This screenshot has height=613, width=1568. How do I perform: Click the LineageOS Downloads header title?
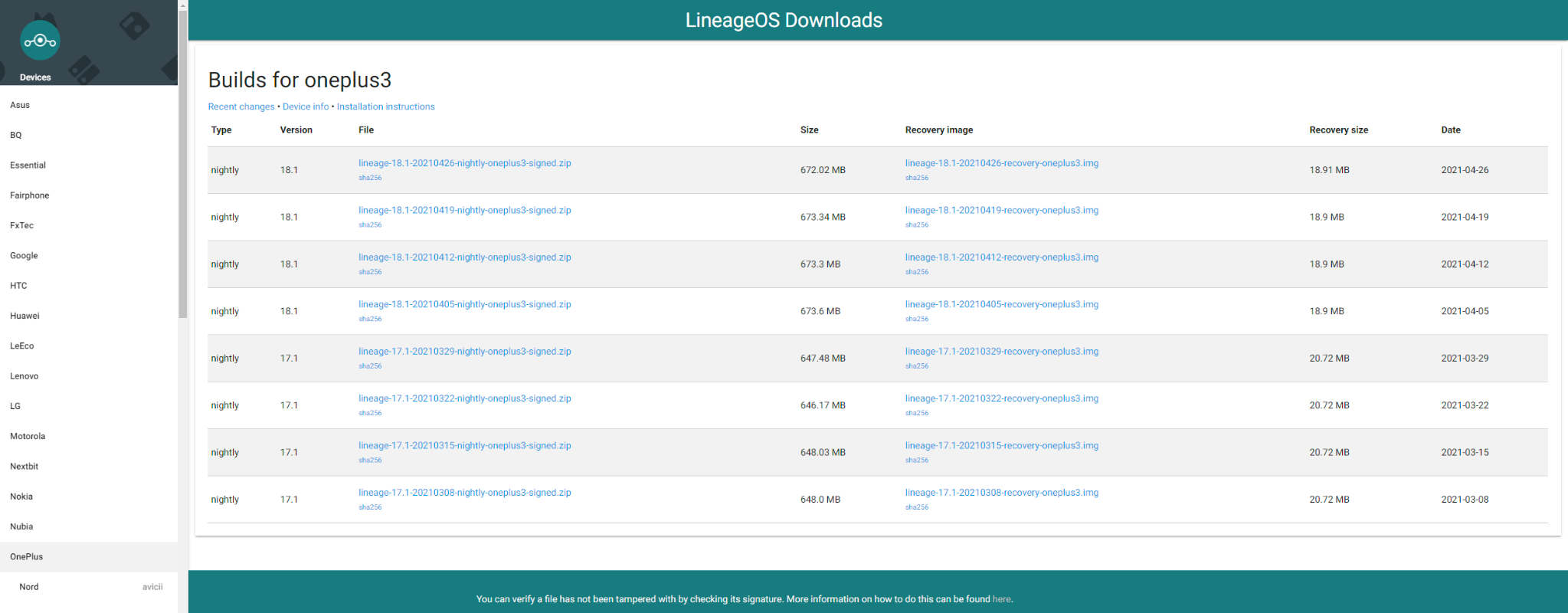click(784, 20)
